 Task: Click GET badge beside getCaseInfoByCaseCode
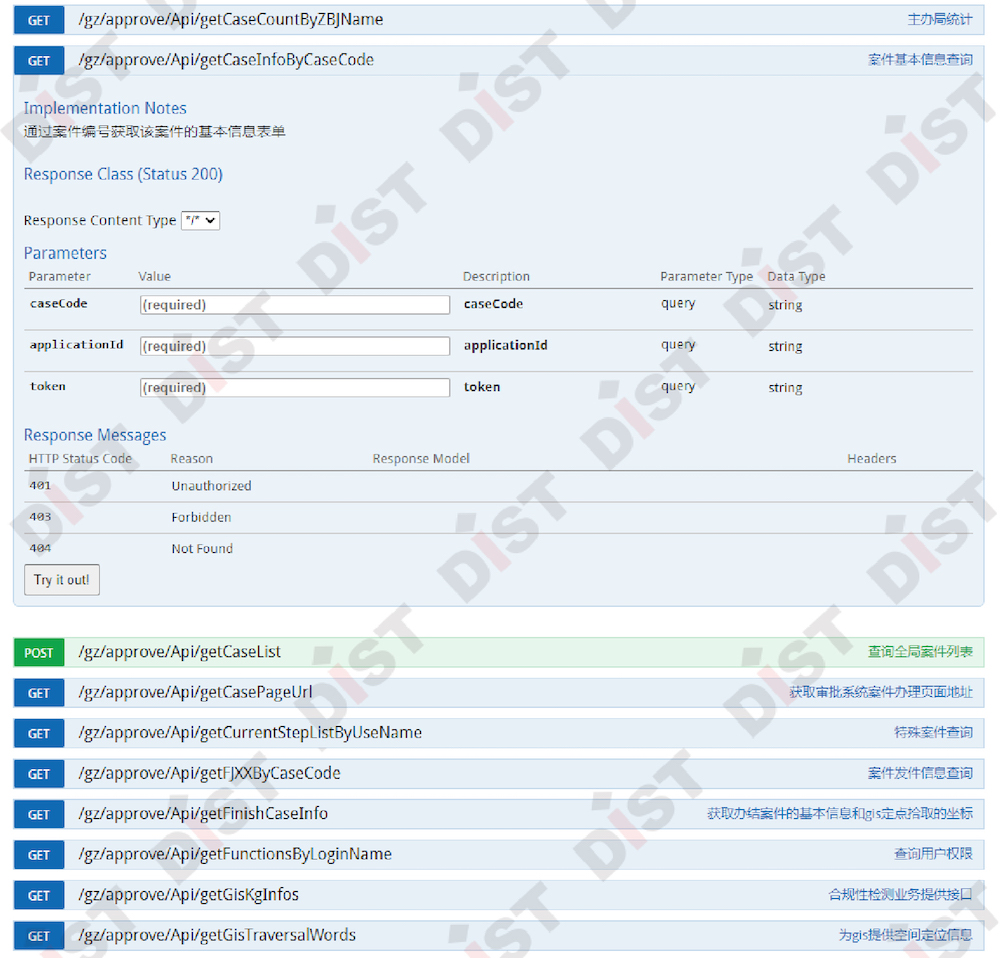pos(39,61)
